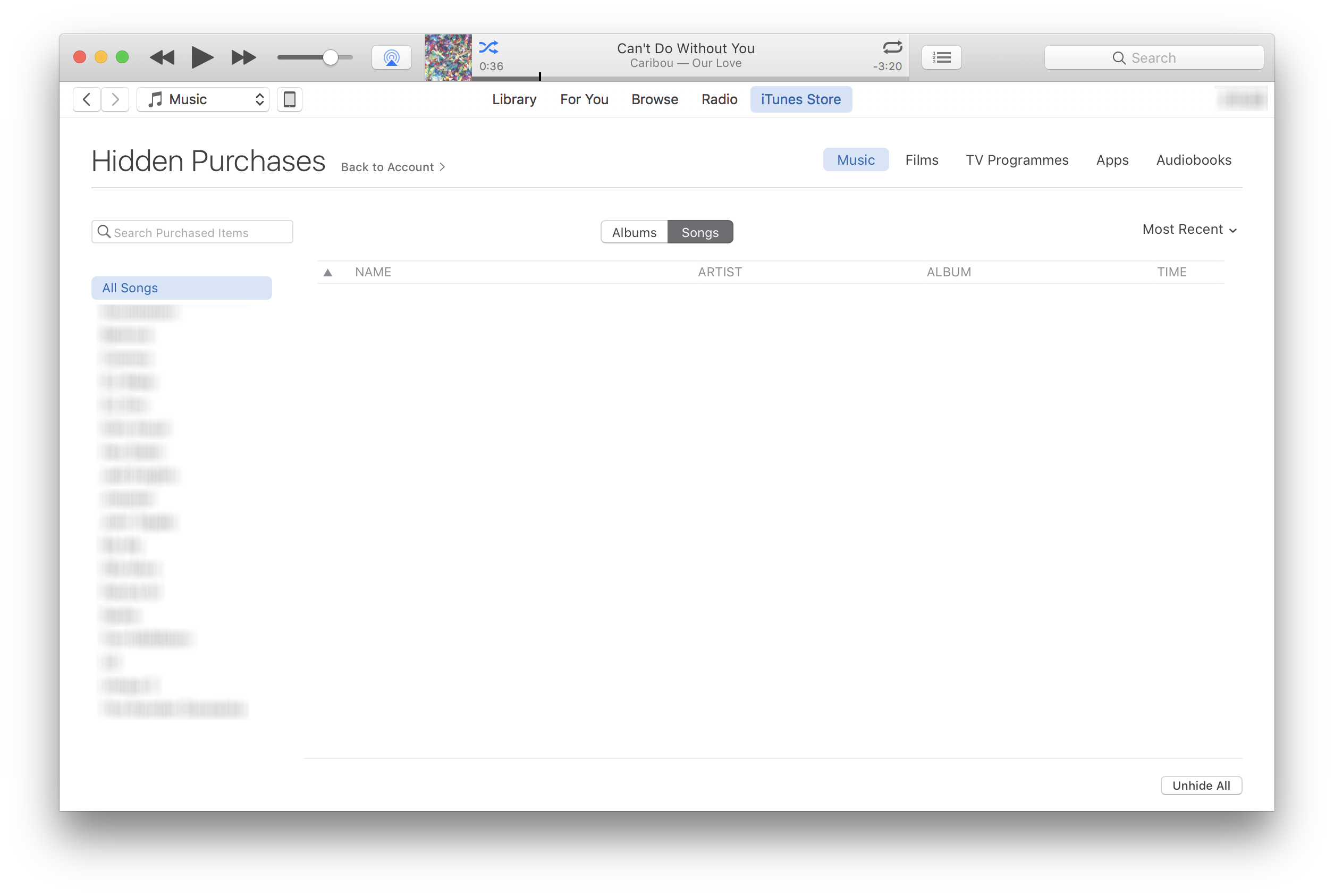Switch view to Songs

click(x=700, y=232)
